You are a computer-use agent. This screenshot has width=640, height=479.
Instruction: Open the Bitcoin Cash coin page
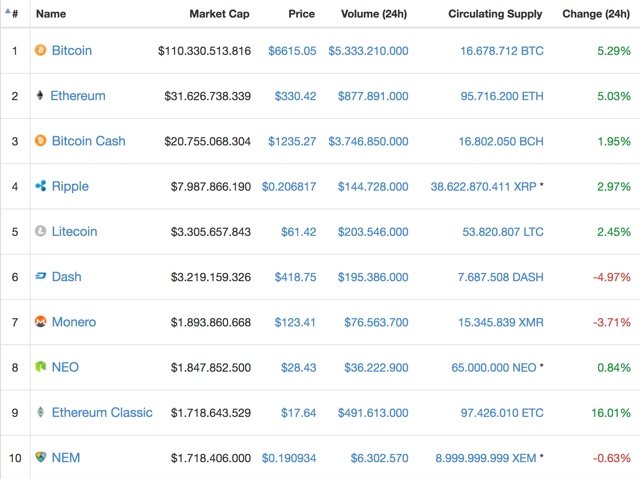[89, 141]
